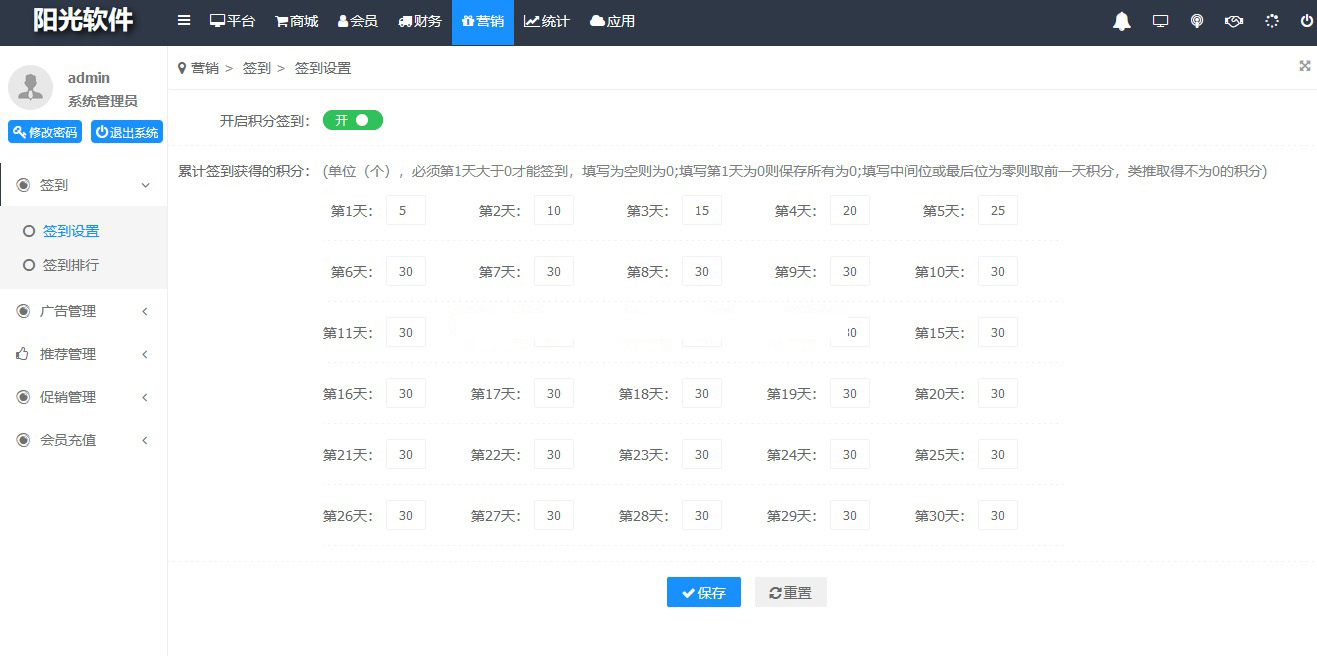The height and width of the screenshot is (656, 1317).
Task: Click the monitor icon in top-right bar
Action: pos(1160,21)
